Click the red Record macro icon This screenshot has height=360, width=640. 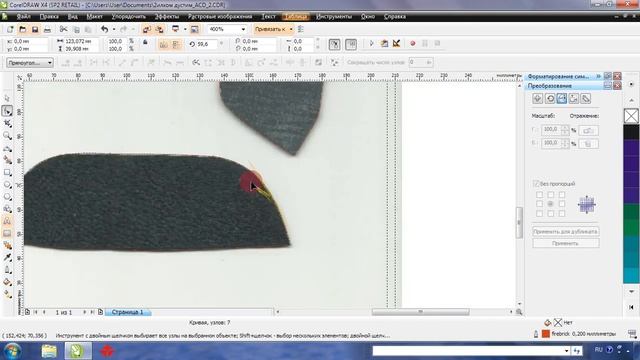pyautogui.click(x=413, y=43)
